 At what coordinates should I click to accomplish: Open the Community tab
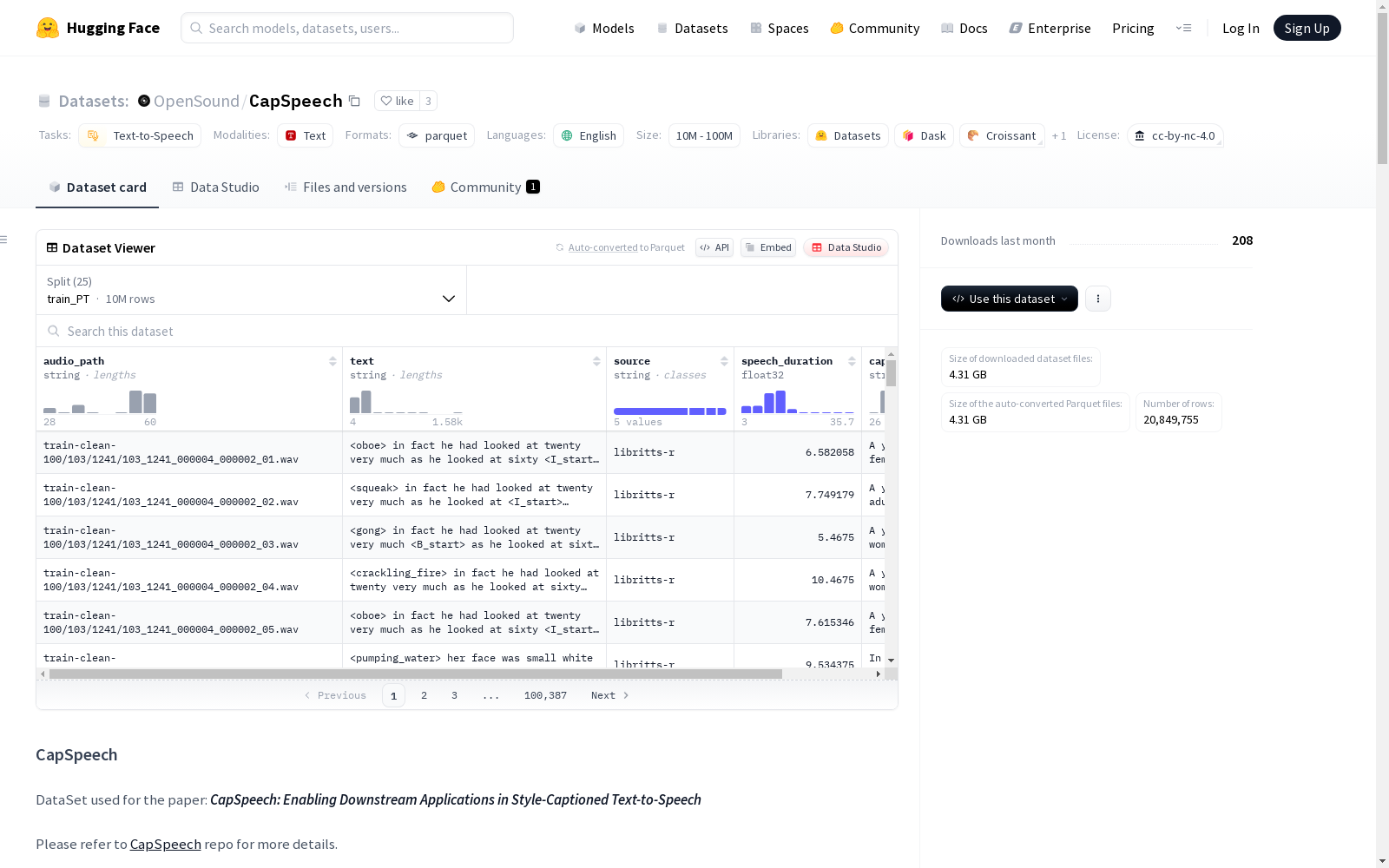click(x=486, y=187)
